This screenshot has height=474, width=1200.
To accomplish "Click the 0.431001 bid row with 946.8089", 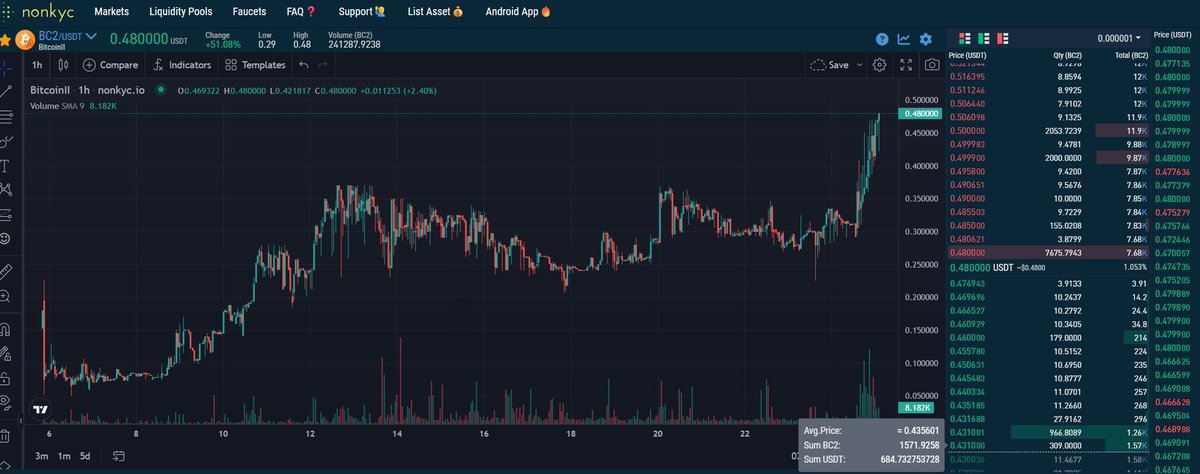I will pyautogui.click(x=1046, y=432).
